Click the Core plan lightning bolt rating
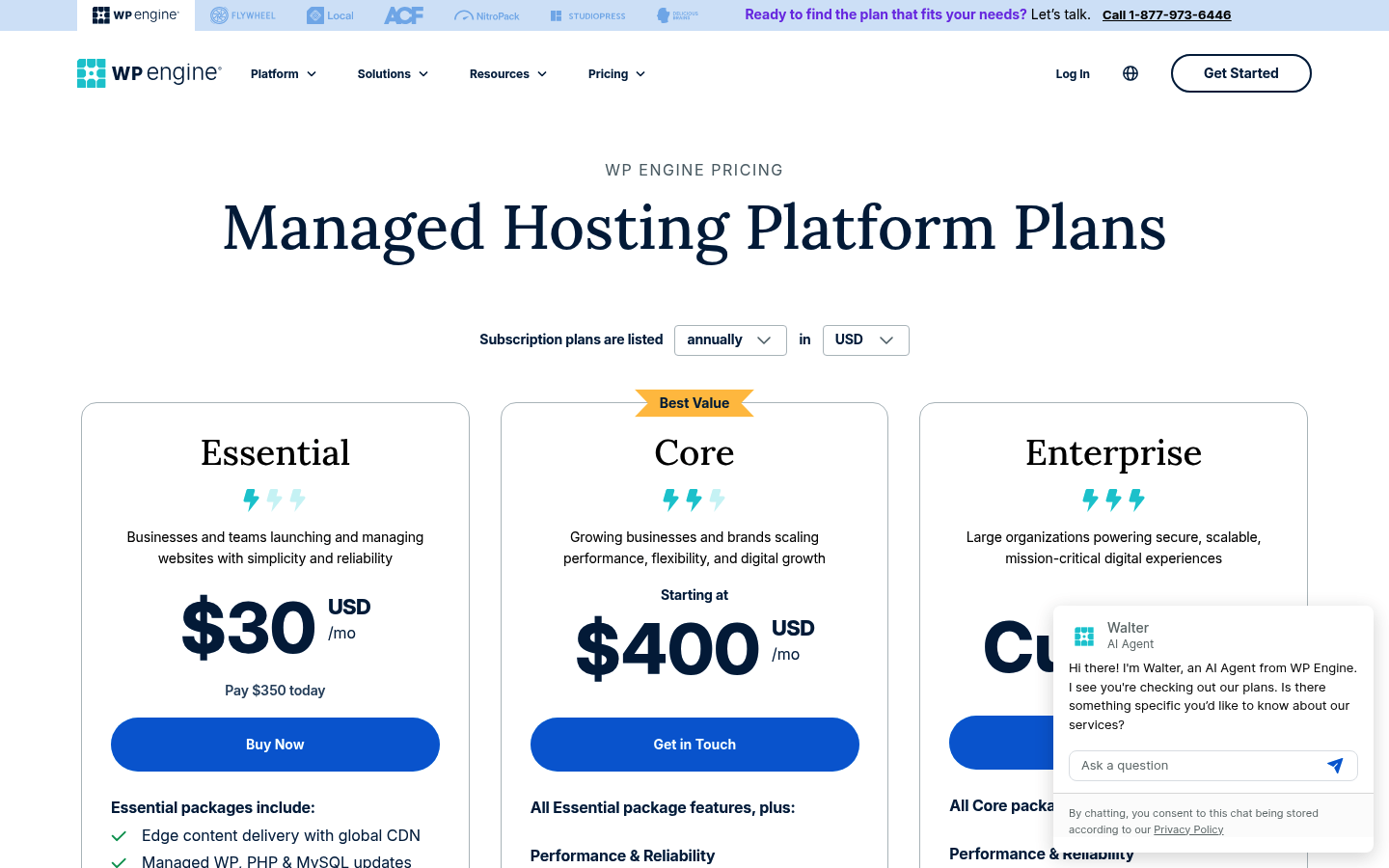Screen dimensions: 1389x868 coord(694,500)
